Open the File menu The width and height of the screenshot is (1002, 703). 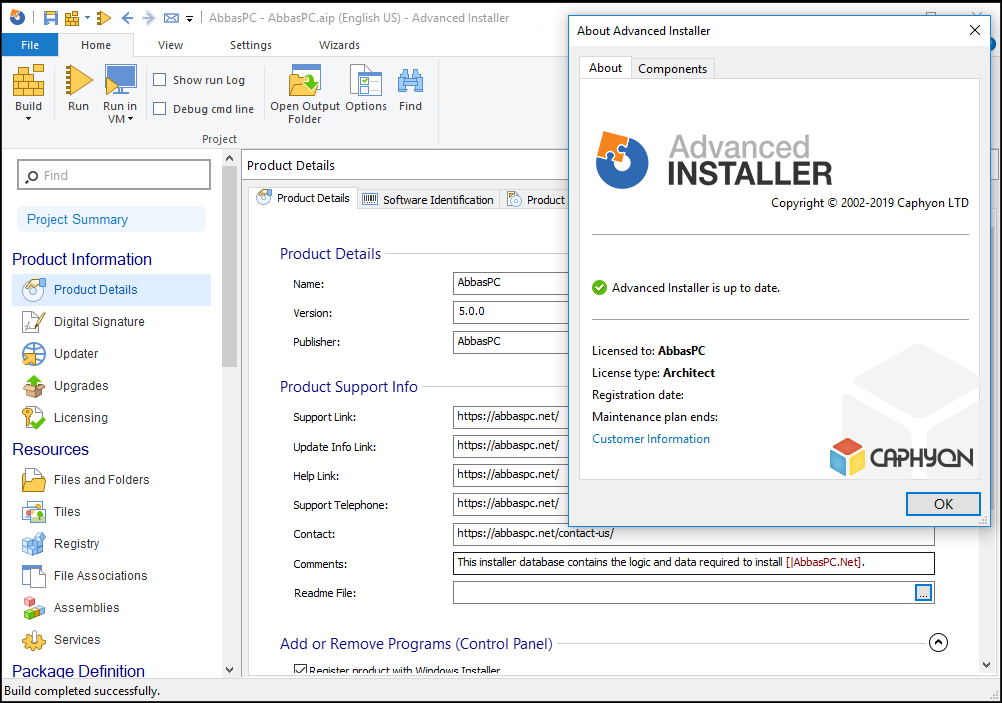pos(30,45)
